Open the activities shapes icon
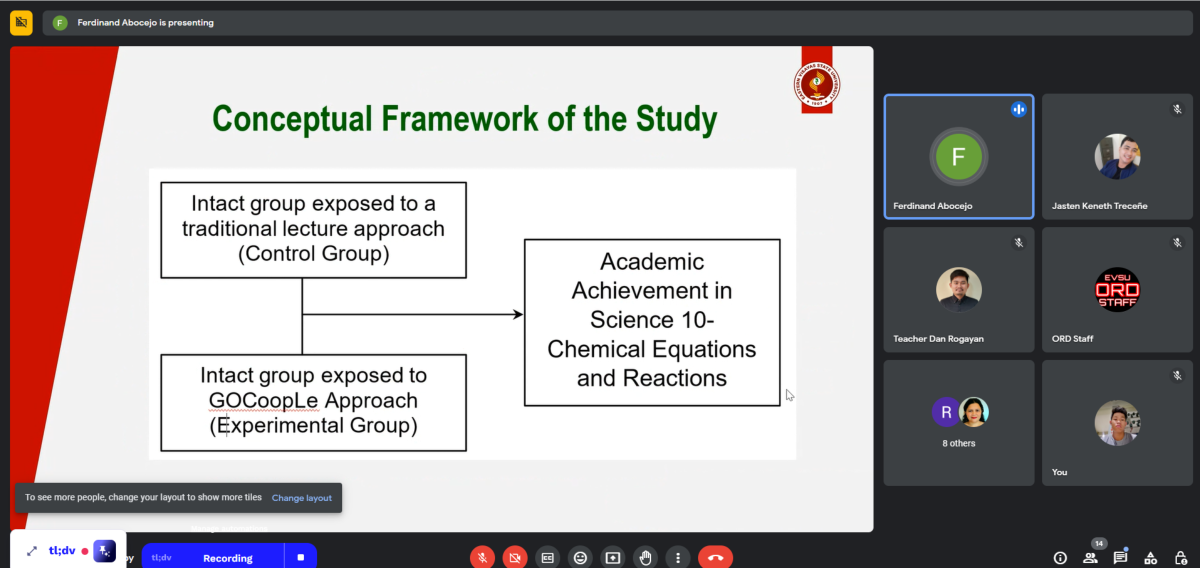1200x568 pixels. click(x=1150, y=557)
